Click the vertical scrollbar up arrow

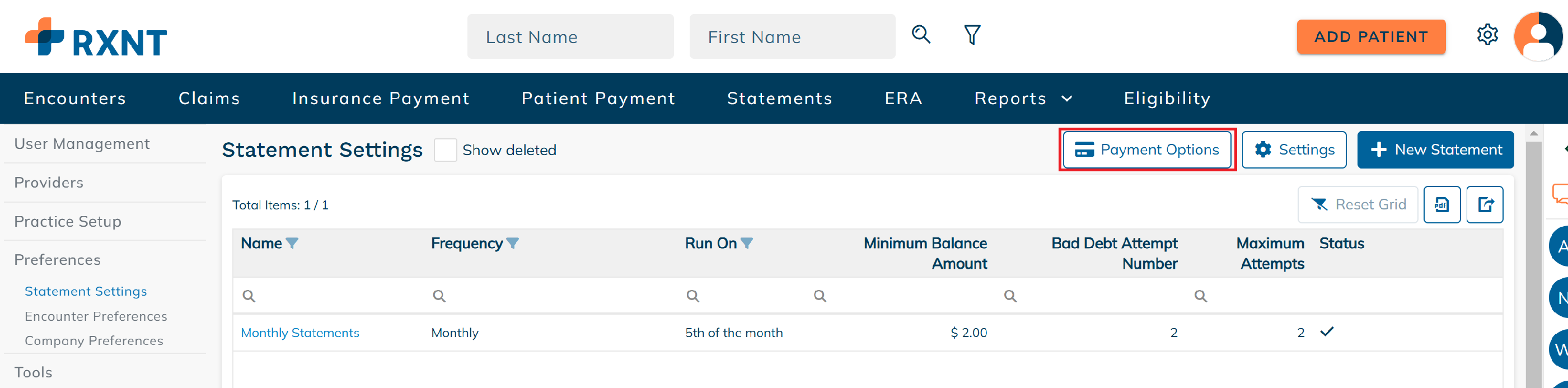(x=1533, y=133)
